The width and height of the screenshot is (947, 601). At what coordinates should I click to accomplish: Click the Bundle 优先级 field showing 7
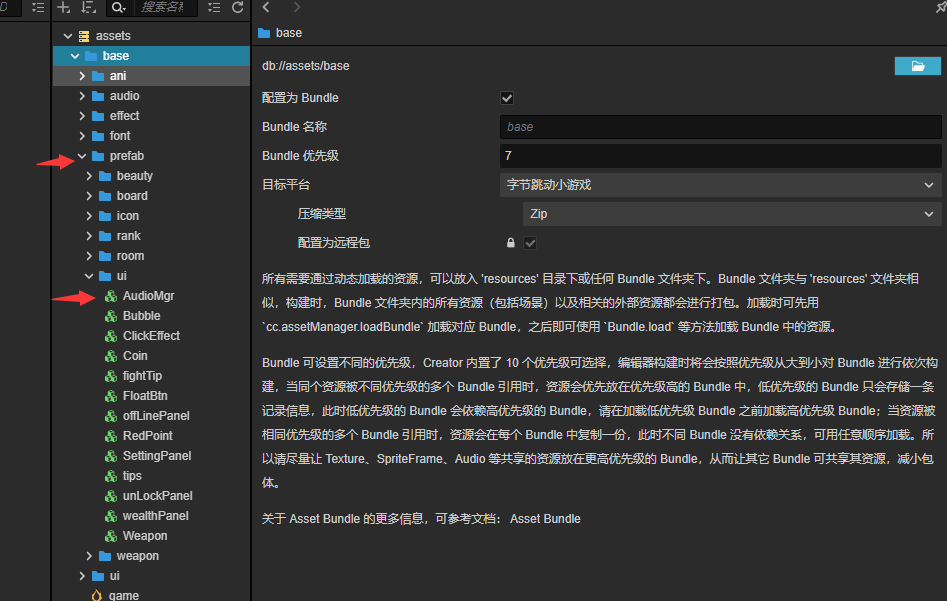(720, 156)
